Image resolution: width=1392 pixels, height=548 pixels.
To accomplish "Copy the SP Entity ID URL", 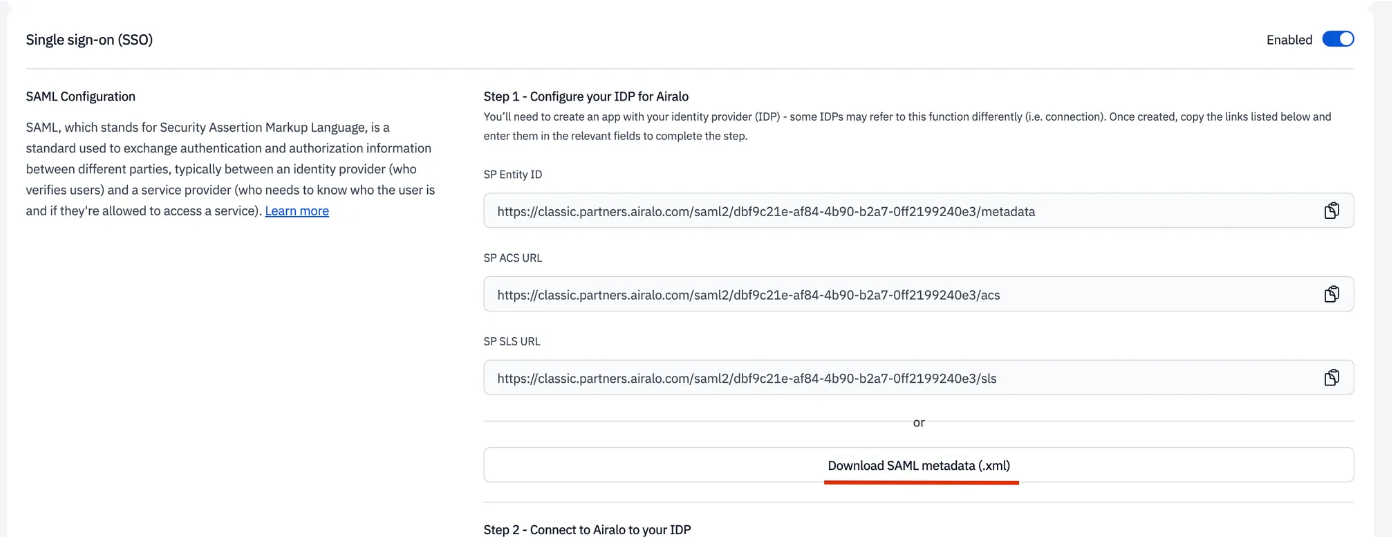I will tap(1331, 211).
